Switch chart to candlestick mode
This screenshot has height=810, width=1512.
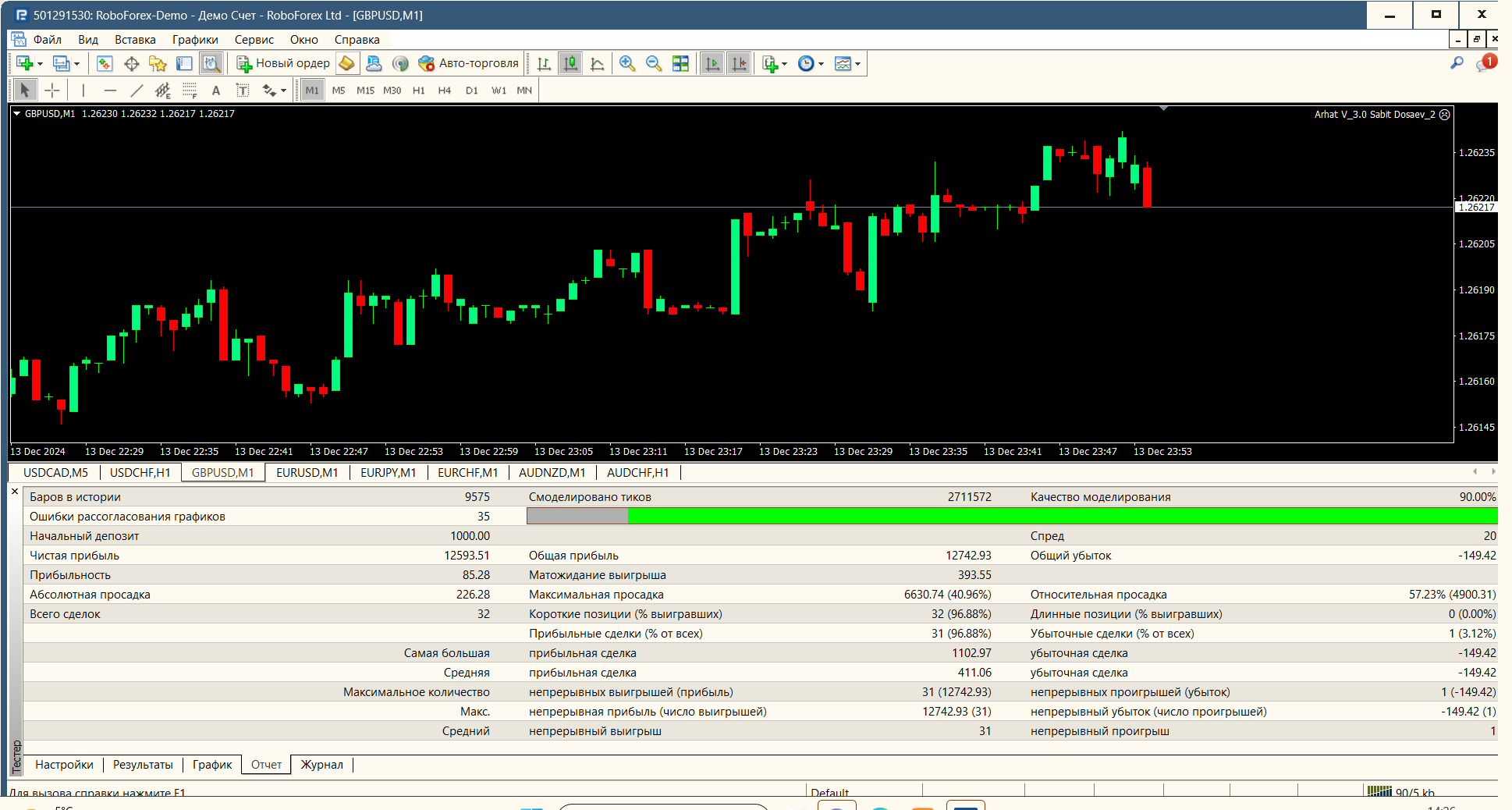click(x=571, y=64)
